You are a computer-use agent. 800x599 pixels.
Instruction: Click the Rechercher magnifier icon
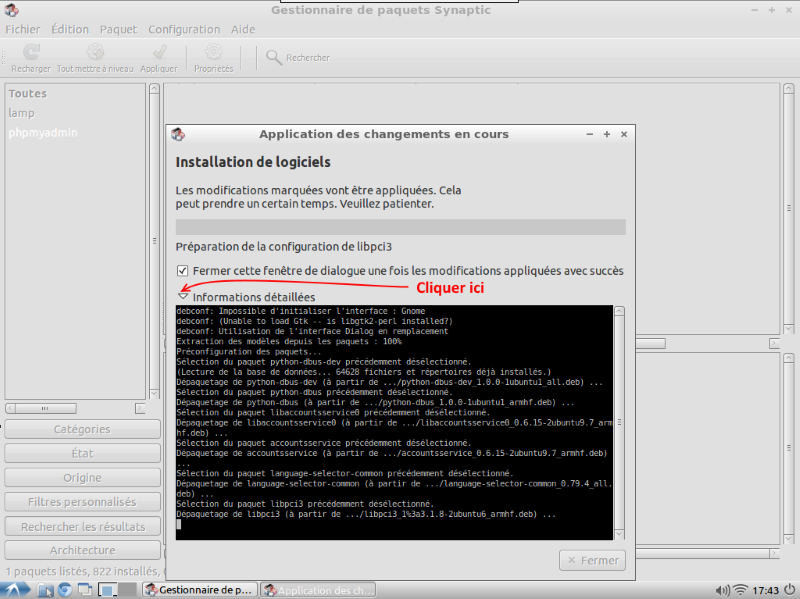click(274, 58)
